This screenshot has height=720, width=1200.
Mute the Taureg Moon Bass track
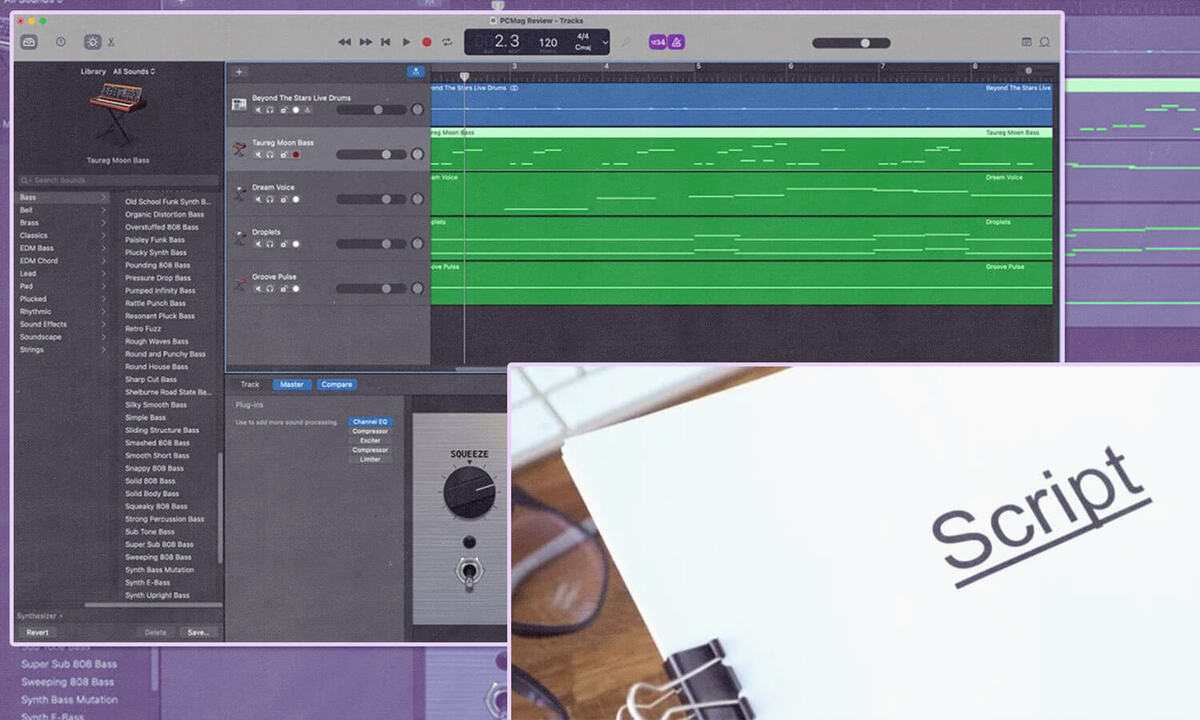pos(258,155)
